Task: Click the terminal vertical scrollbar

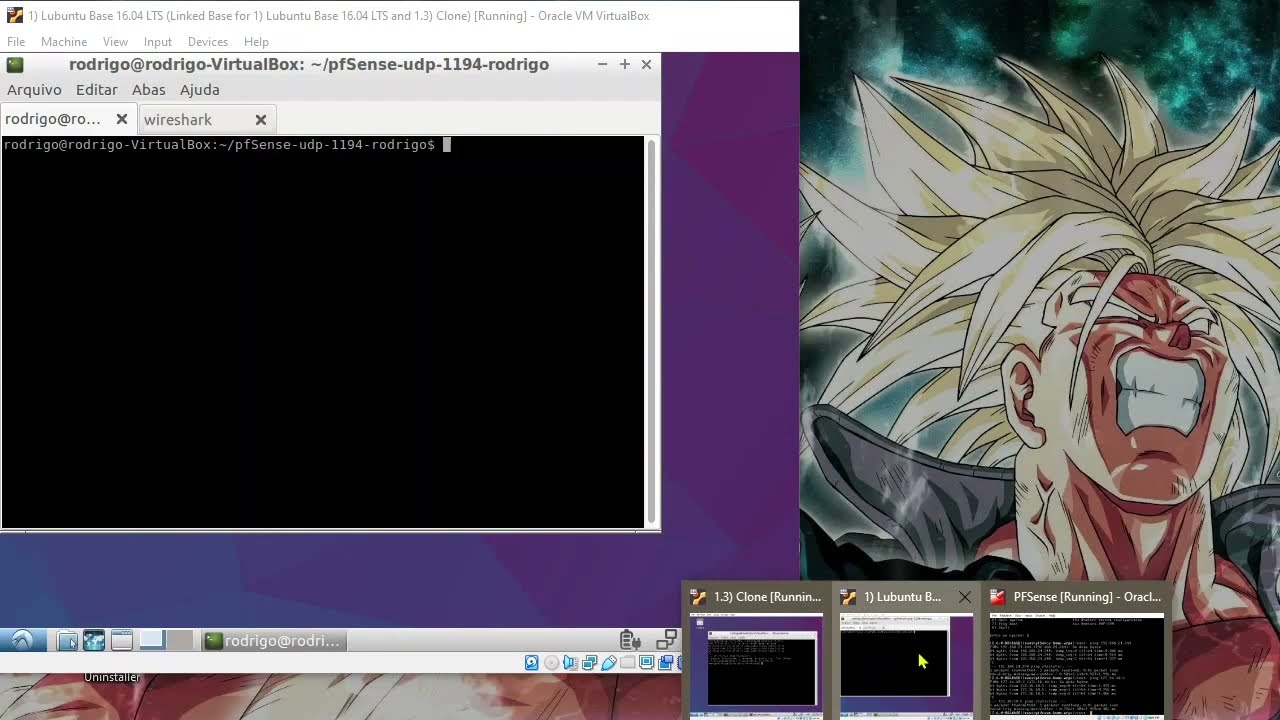Action: coord(652,330)
